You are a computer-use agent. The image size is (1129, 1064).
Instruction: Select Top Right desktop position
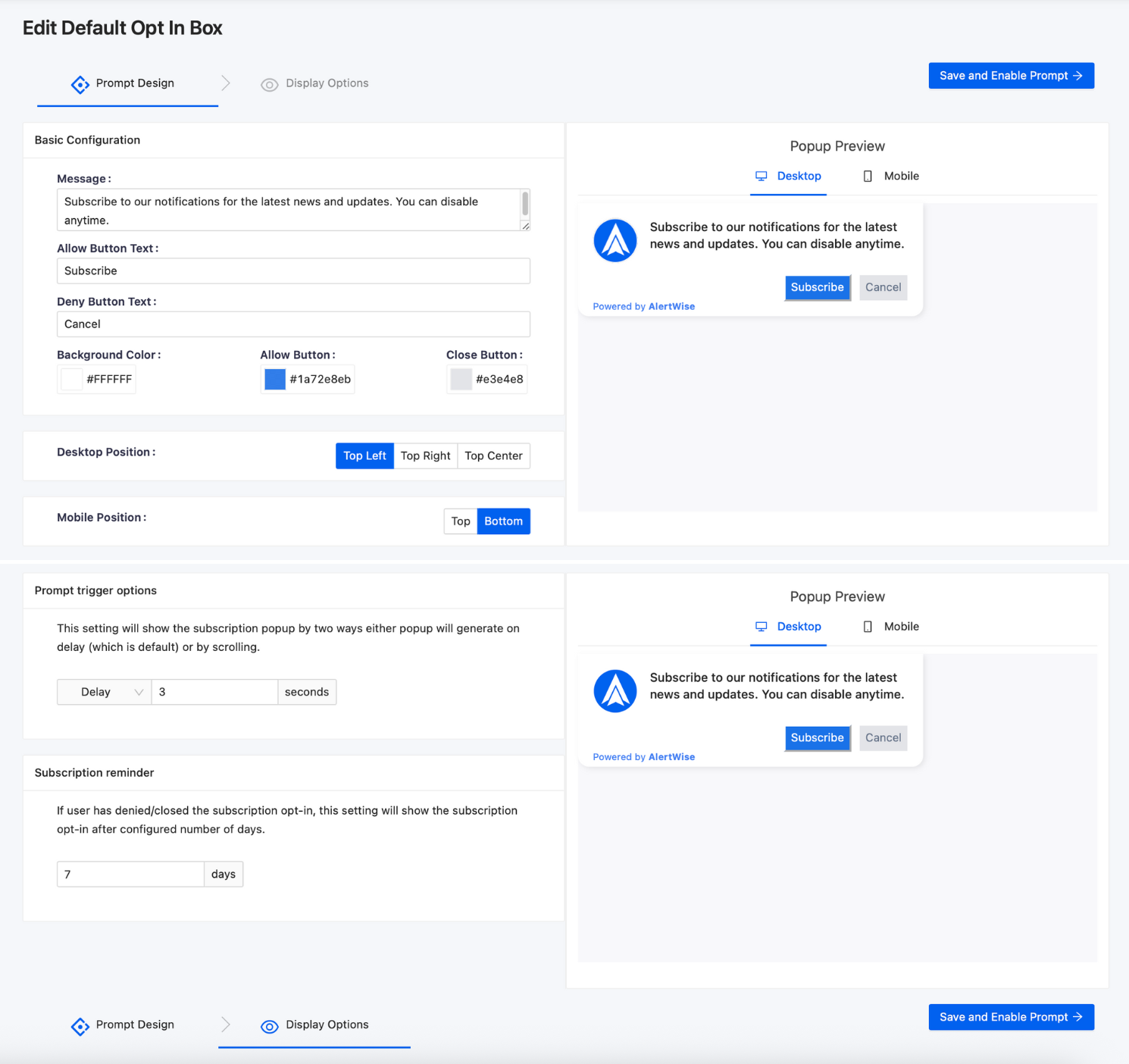[x=426, y=455]
